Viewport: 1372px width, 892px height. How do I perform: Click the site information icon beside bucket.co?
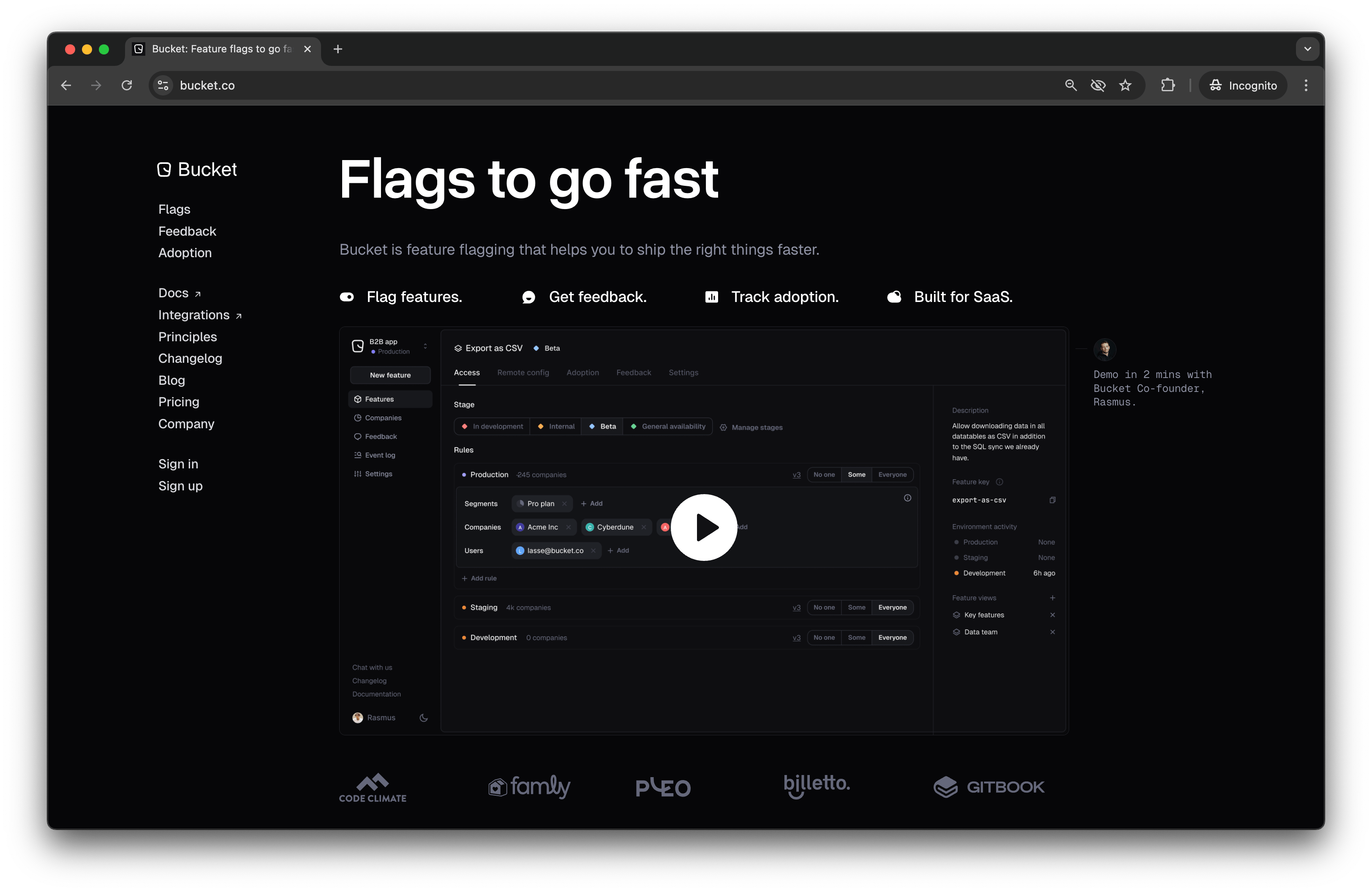[x=163, y=85]
